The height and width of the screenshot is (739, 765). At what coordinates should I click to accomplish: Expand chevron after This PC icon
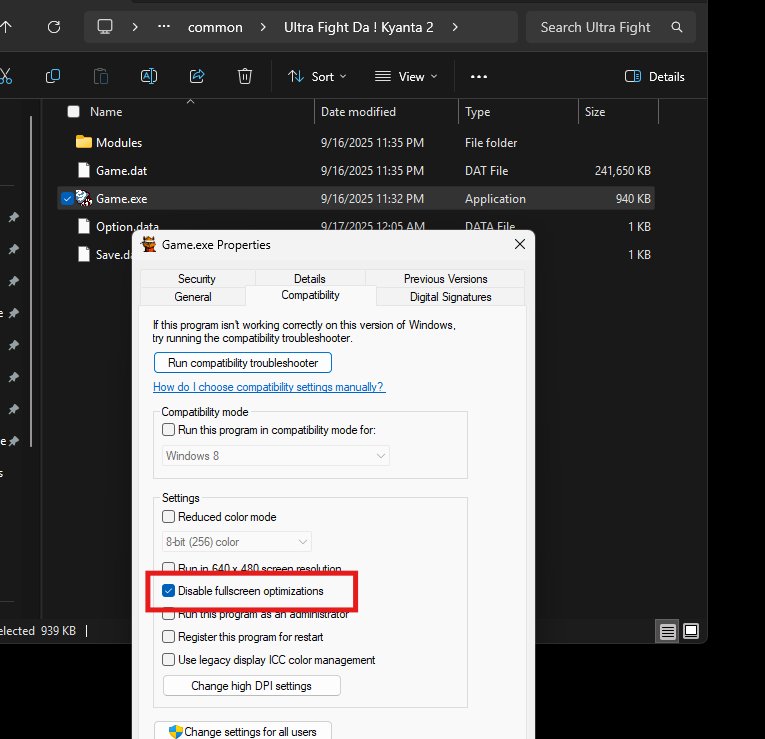pyautogui.click(x=135, y=27)
